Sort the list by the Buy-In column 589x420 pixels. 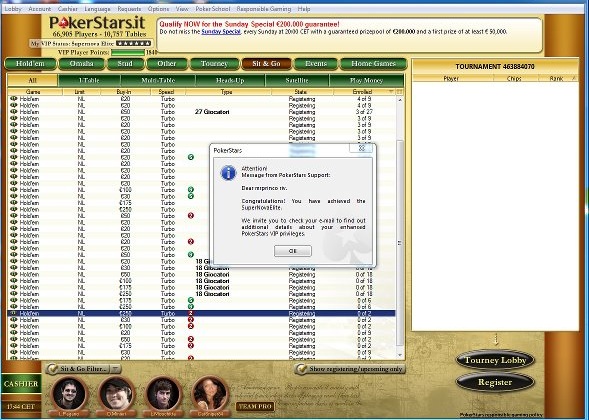[124, 92]
